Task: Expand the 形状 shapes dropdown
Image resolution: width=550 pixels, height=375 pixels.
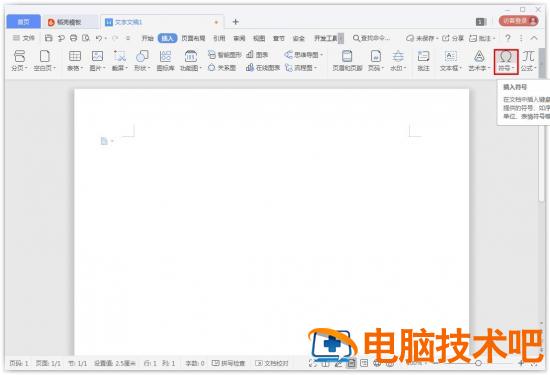Action: (149, 68)
